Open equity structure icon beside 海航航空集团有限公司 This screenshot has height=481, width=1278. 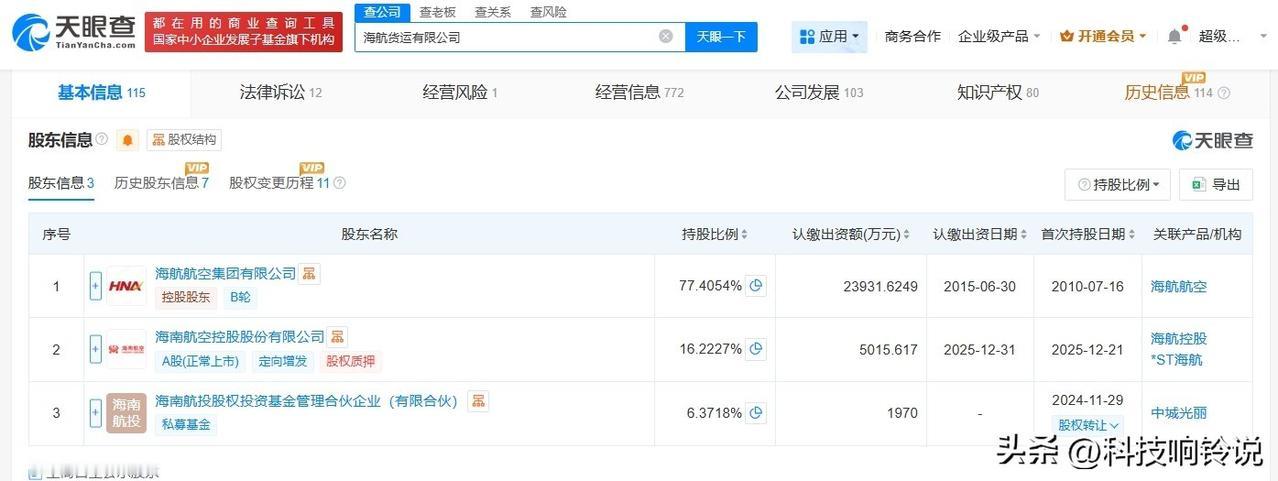coord(309,273)
